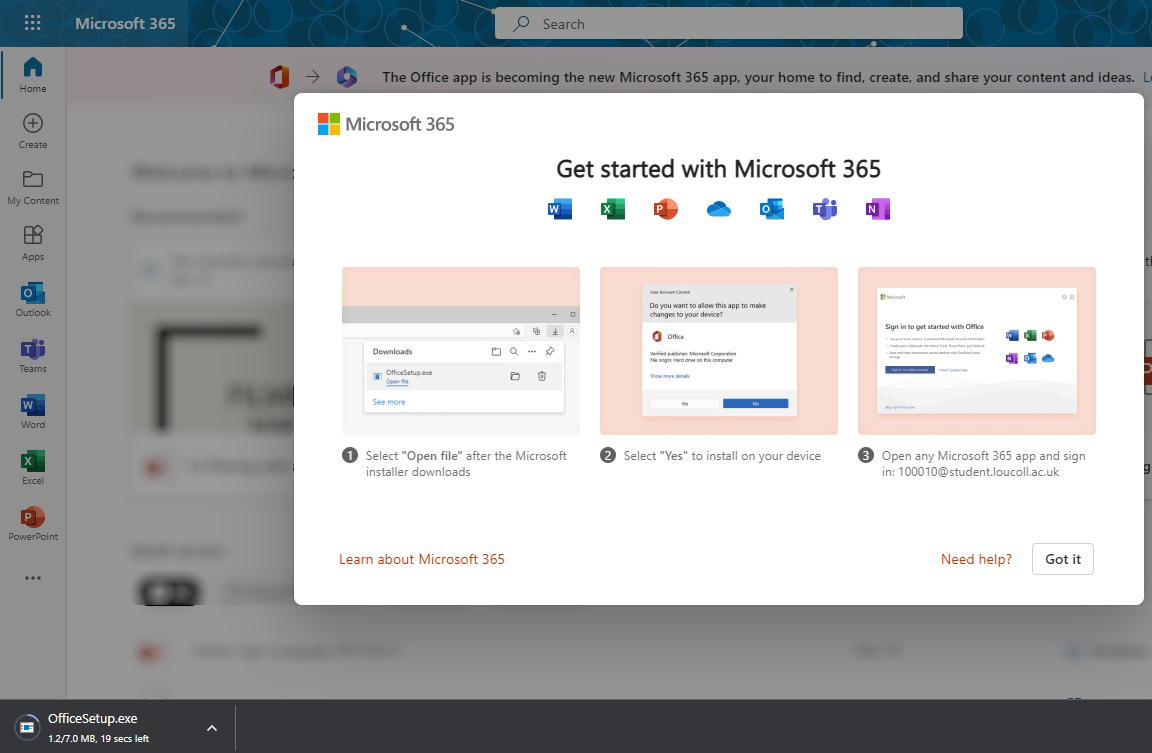Click the step 3 sign-in instruction text
Viewport: 1152px width, 753px height.
[x=983, y=464]
